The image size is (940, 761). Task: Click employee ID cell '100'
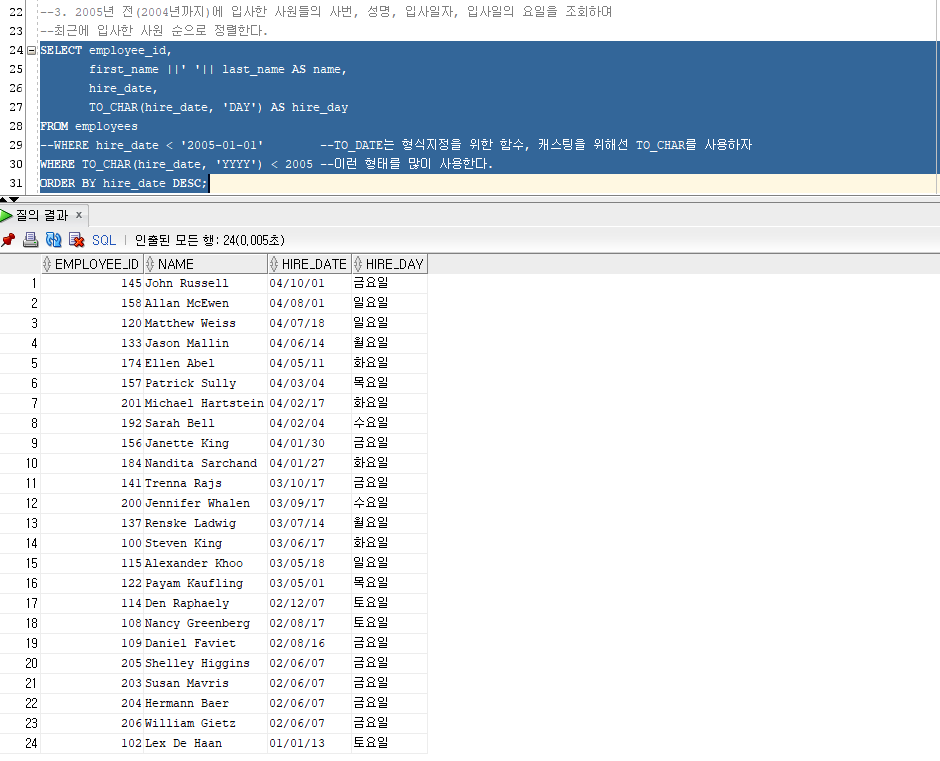click(92, 543)
